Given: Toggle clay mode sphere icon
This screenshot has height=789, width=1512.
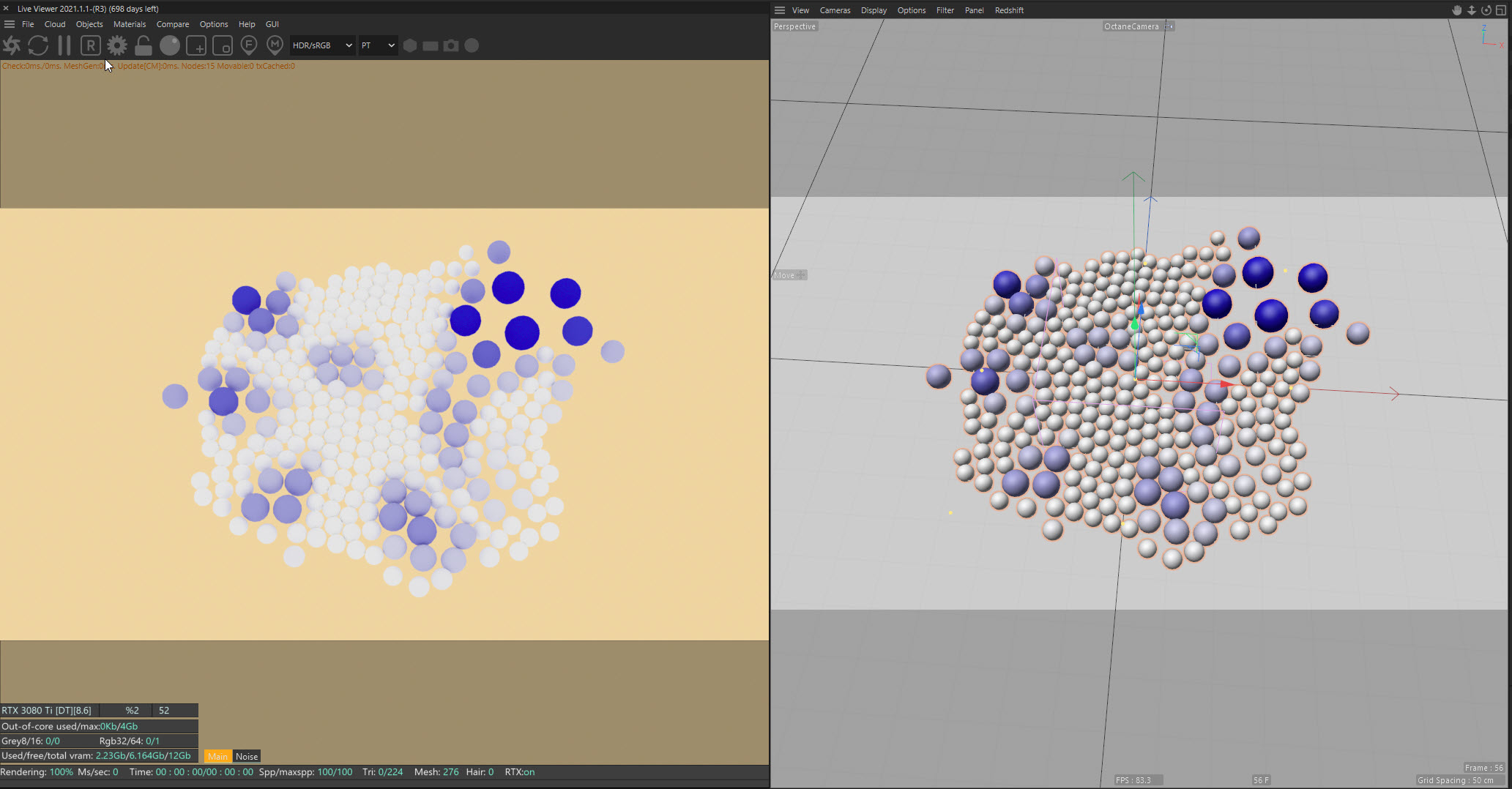Looking at the screenshot, I should pyautogui.click(x=170, y=45).
